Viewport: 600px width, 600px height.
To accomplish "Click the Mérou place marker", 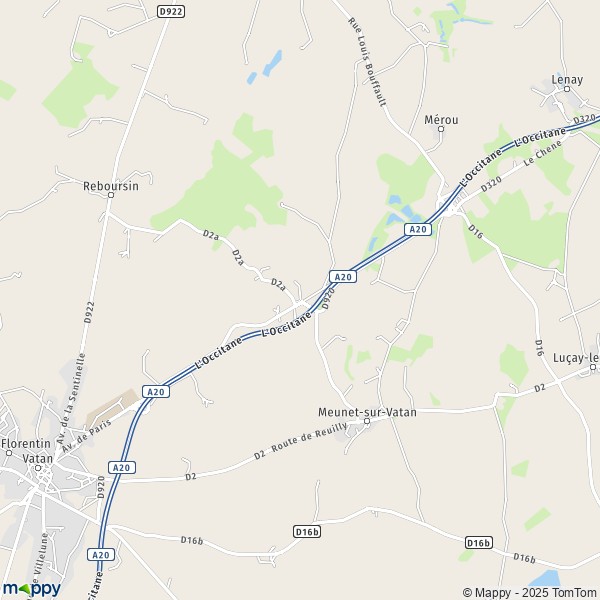I will pyautogui.click(x=441, y=129).
